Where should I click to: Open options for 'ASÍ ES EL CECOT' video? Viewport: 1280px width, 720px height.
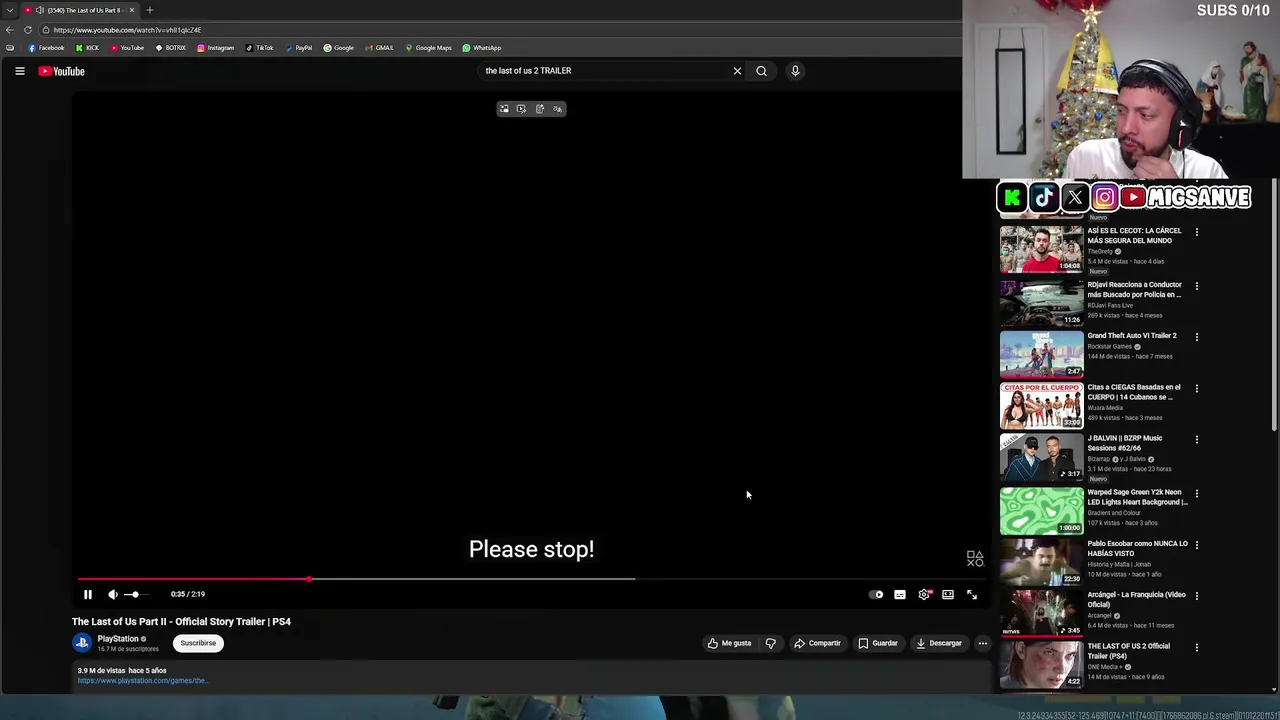point(1196,232)
